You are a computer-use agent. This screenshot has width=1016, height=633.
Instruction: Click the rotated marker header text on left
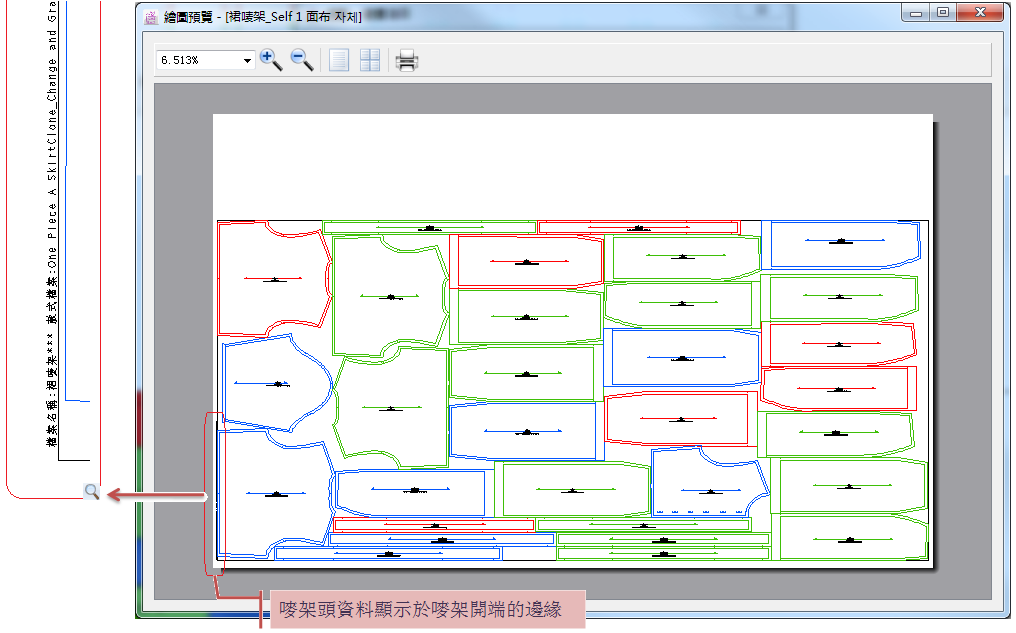[52, 230]
